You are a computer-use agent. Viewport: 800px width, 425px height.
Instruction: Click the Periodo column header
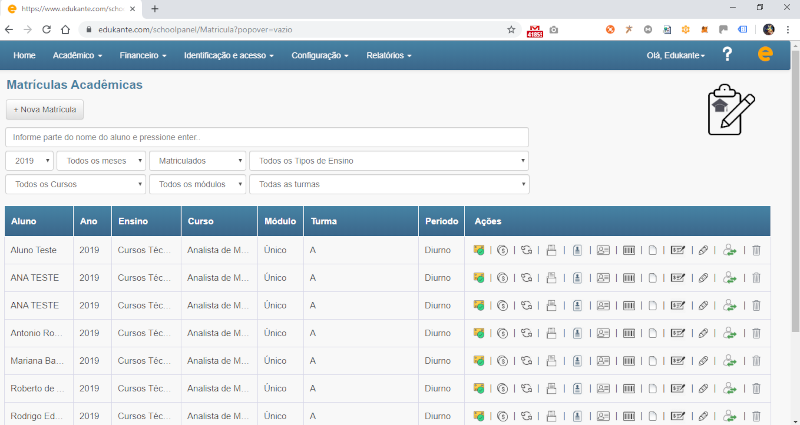[x=441, y=221]
